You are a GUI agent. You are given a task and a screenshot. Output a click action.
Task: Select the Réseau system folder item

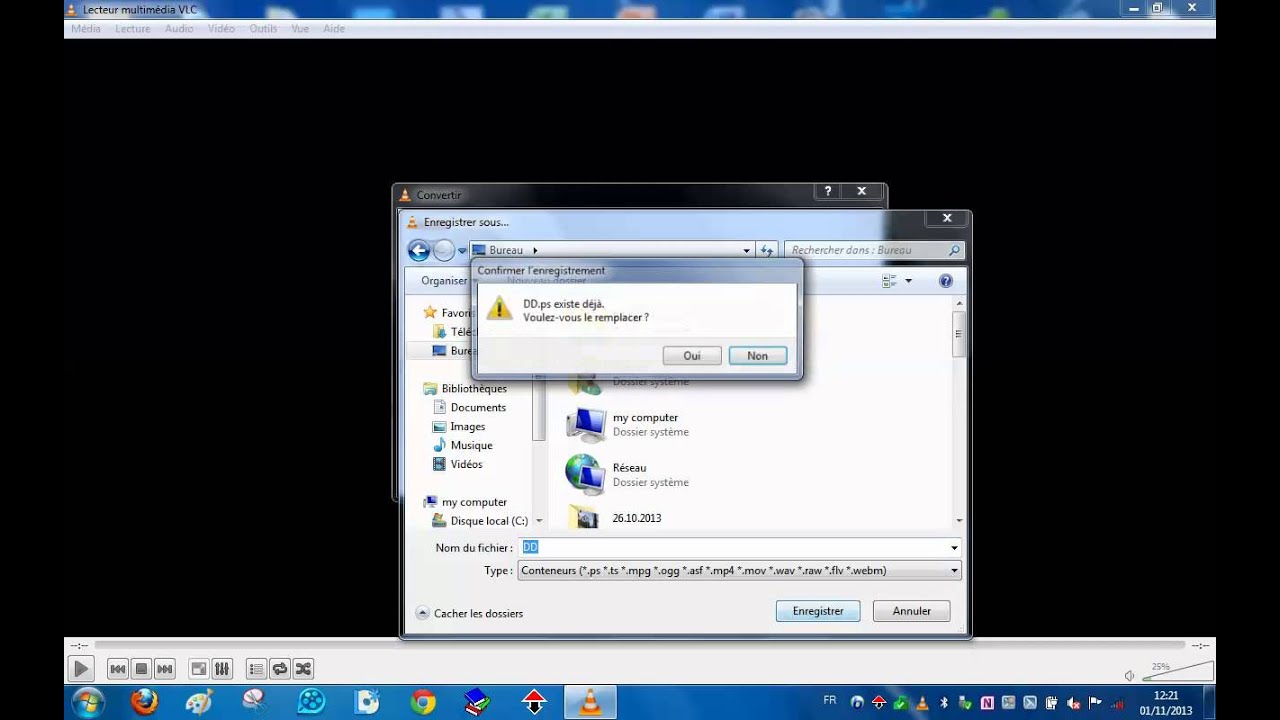[x=628, y=475]
